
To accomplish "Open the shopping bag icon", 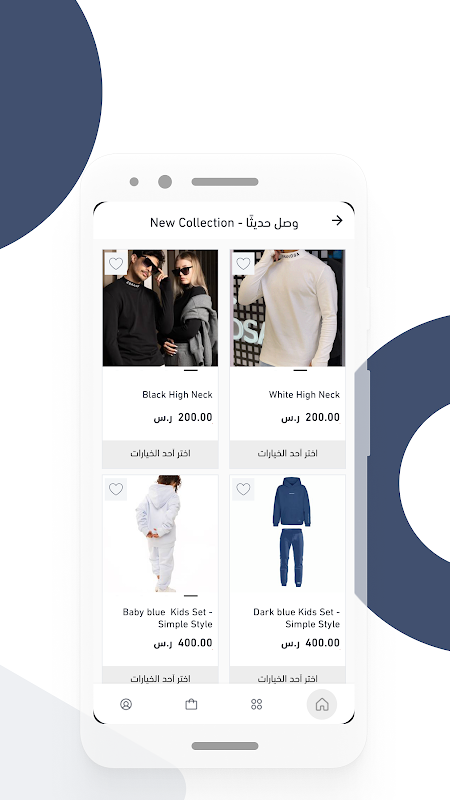I will tap(191, 704).
